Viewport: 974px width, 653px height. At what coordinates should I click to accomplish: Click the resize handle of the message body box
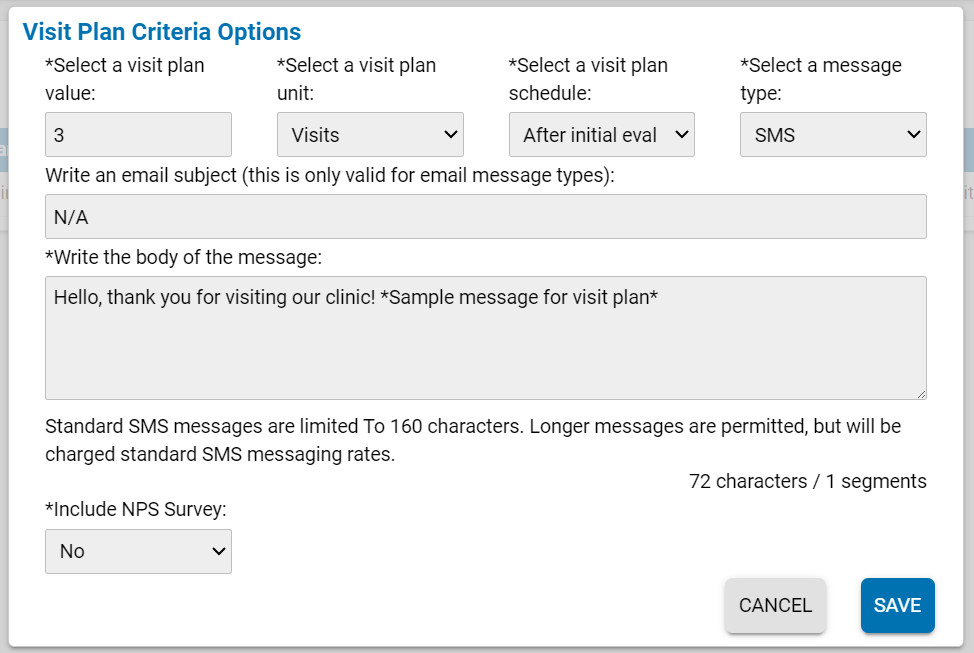923,394
